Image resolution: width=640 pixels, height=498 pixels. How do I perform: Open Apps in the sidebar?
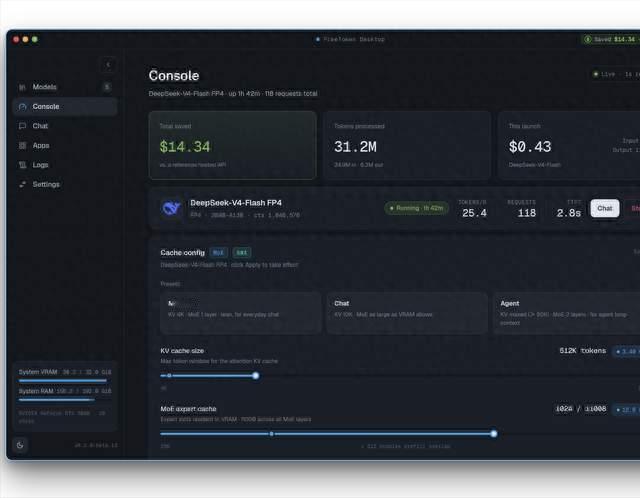click(x=65, y=146)
